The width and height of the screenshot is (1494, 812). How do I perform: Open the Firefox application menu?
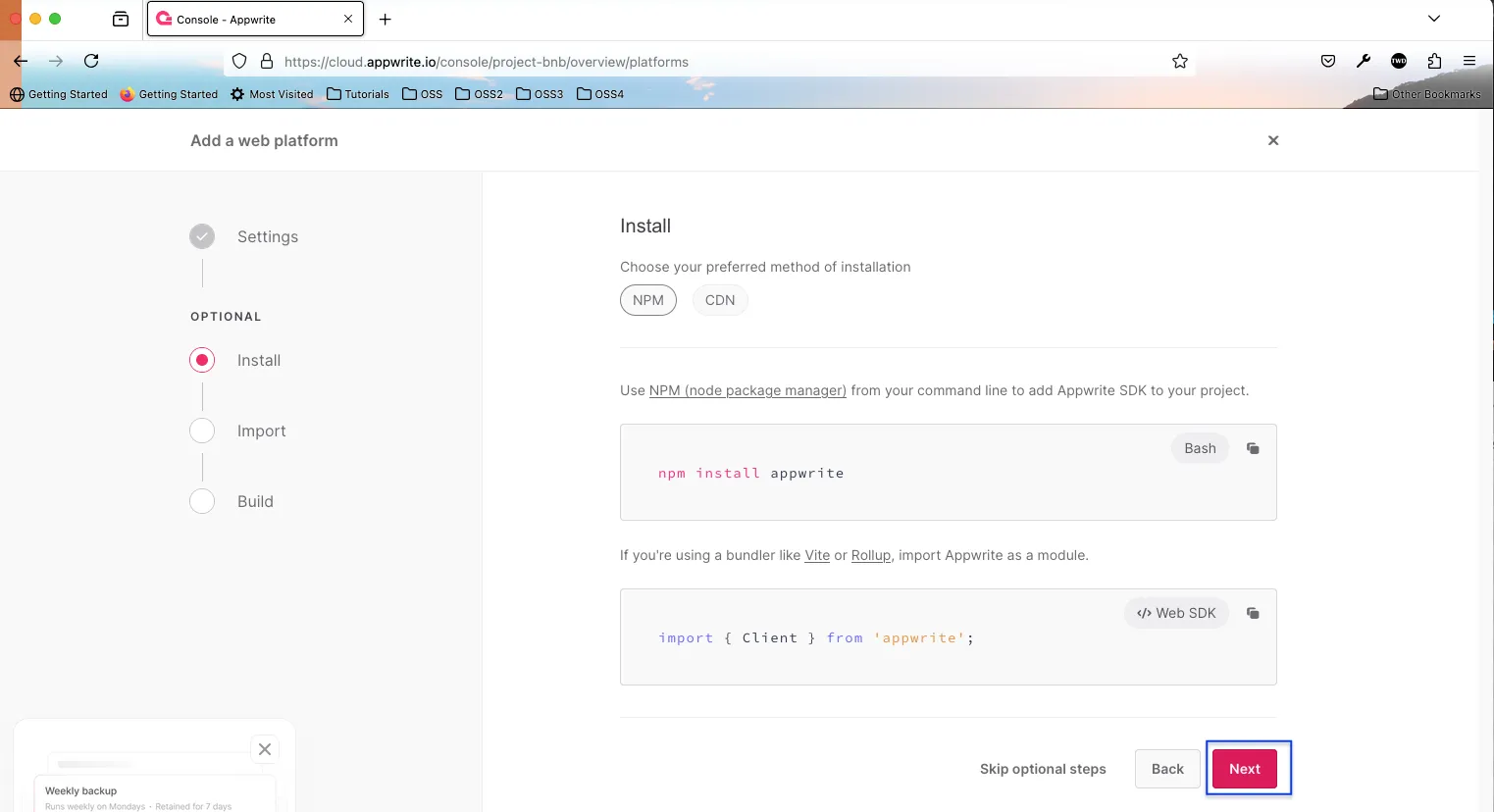(1469, 61)
